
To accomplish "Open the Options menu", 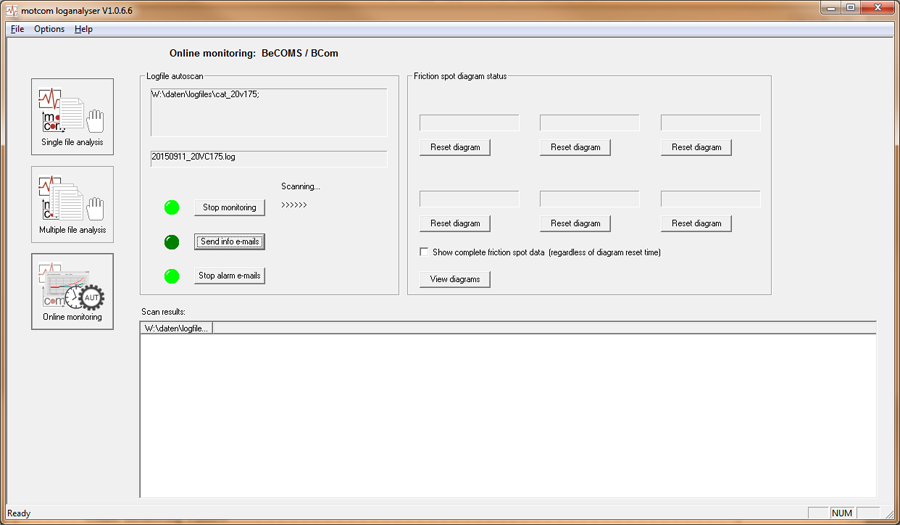I will pyautogui.click(x=49, y=29).
